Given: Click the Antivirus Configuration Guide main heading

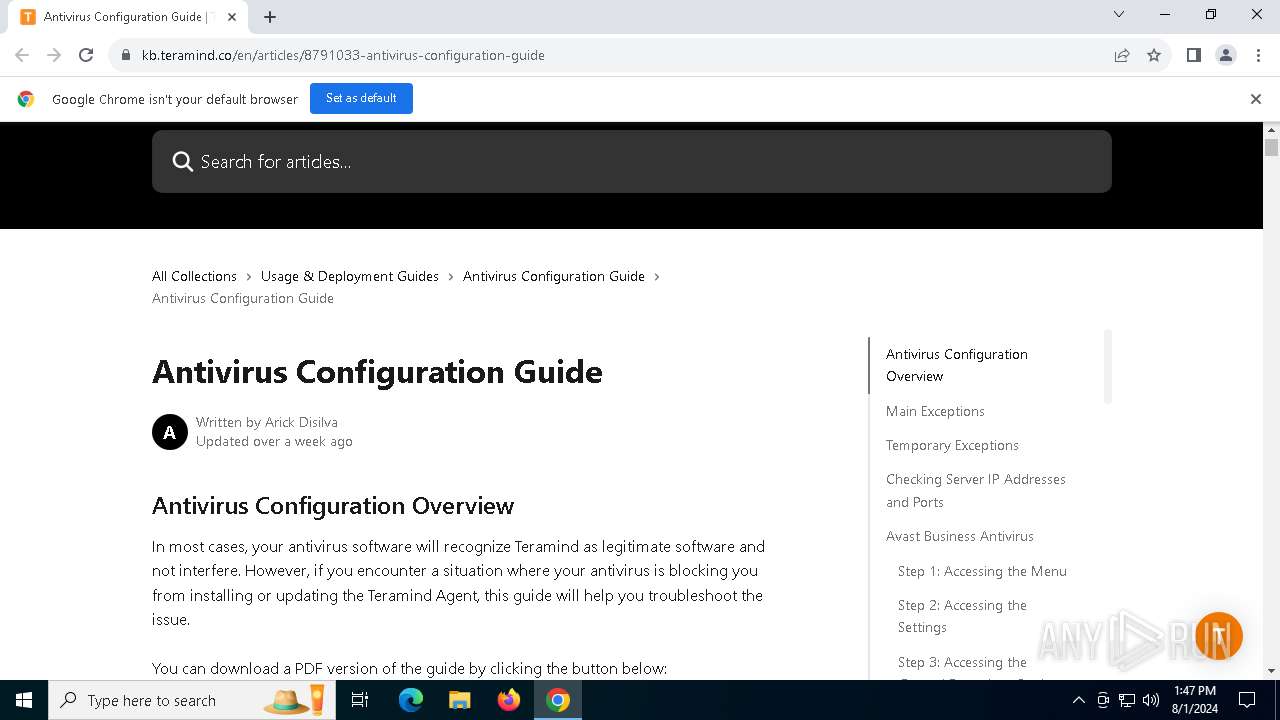Looking at the screenshot, I should point(377,372).
